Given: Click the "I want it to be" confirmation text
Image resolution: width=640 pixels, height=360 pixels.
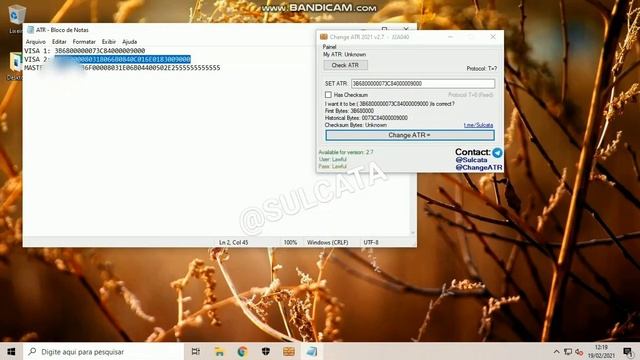Looking at the screenshot, I should [x=389, y=104].
